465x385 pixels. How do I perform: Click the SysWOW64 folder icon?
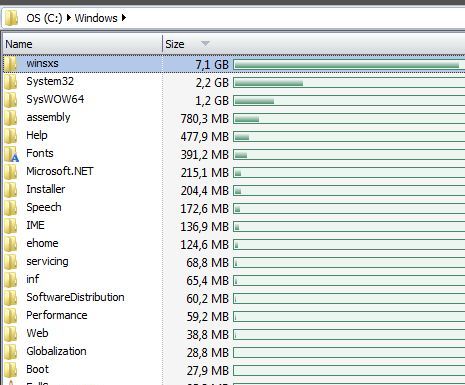tap(11, 99)
